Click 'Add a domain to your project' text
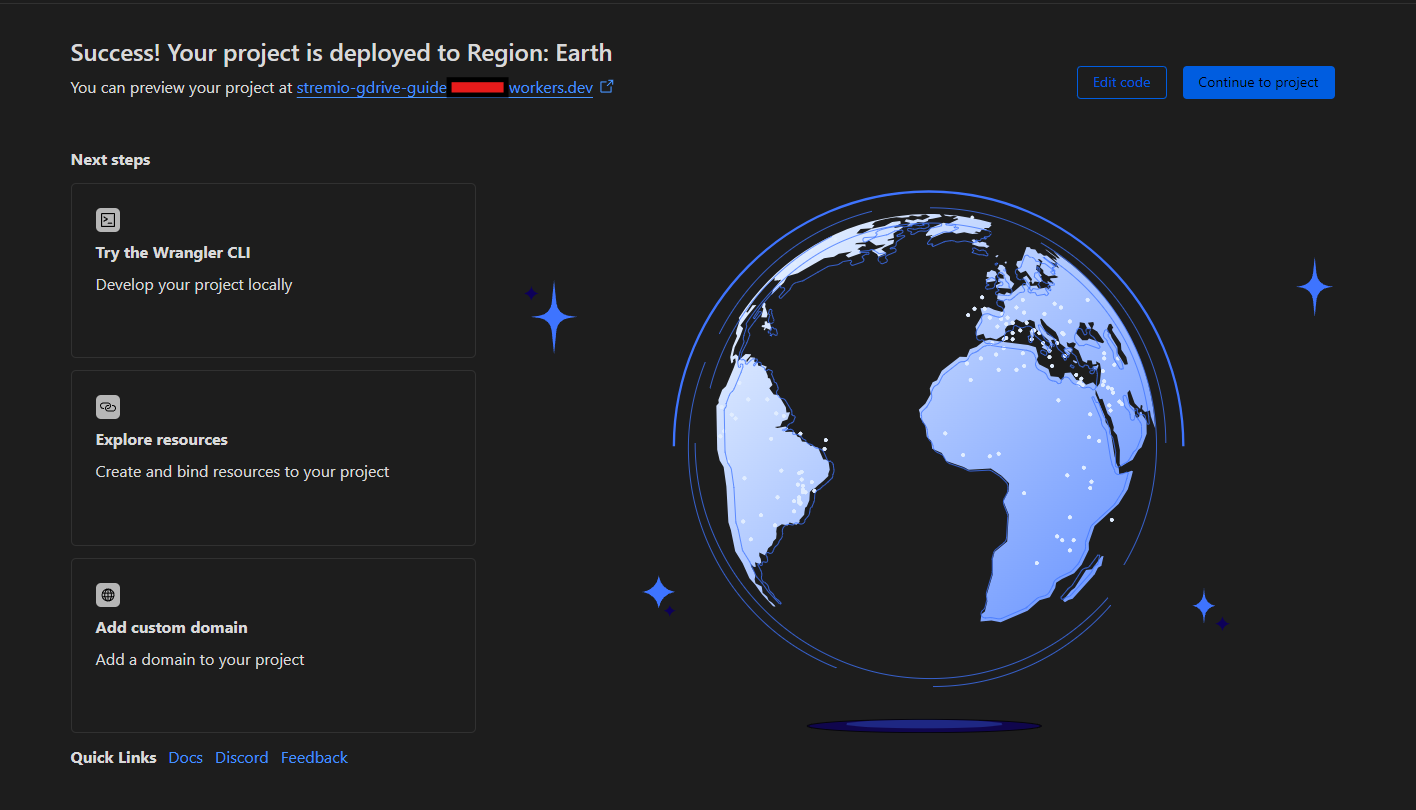Viewport: 1416px width, 810px height. 200,660
